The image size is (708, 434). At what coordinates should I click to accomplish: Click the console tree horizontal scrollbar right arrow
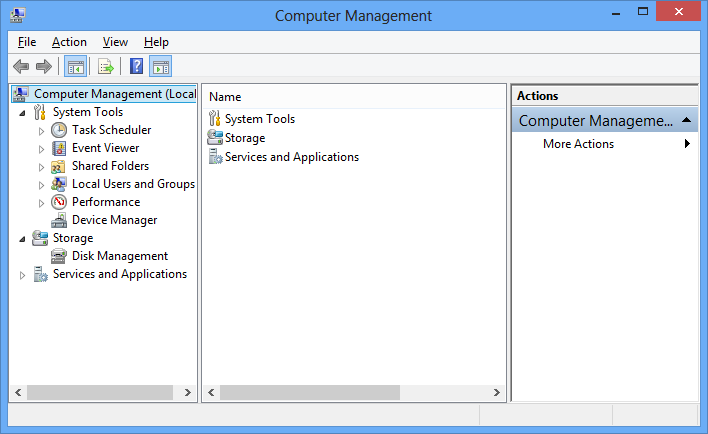click(189, 393)
